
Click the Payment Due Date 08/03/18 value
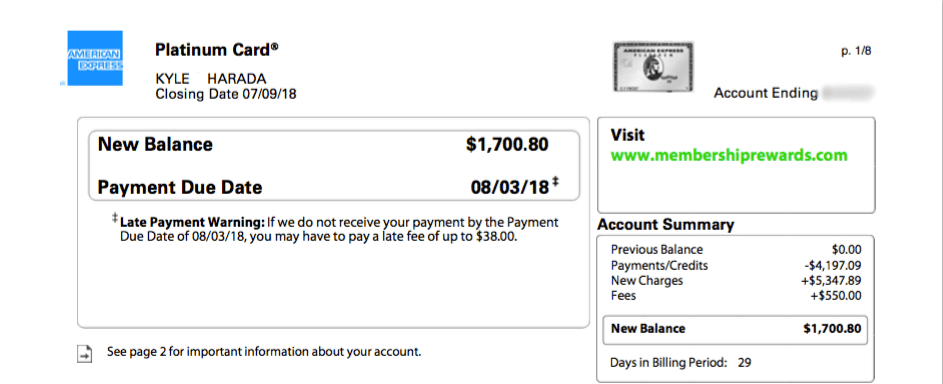click(510, 187)
